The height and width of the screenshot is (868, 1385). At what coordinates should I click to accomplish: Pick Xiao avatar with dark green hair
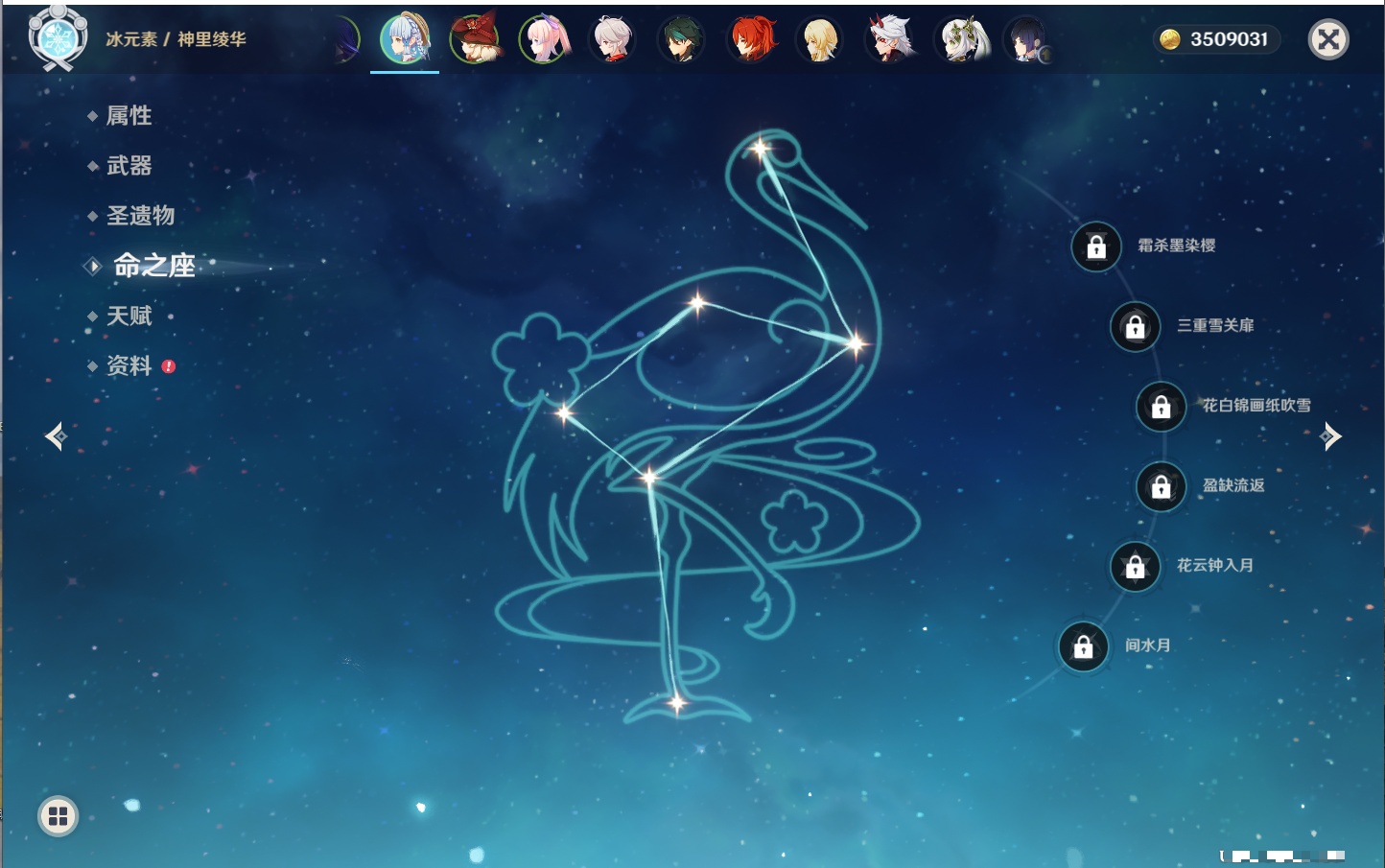(x=682, y=40)
